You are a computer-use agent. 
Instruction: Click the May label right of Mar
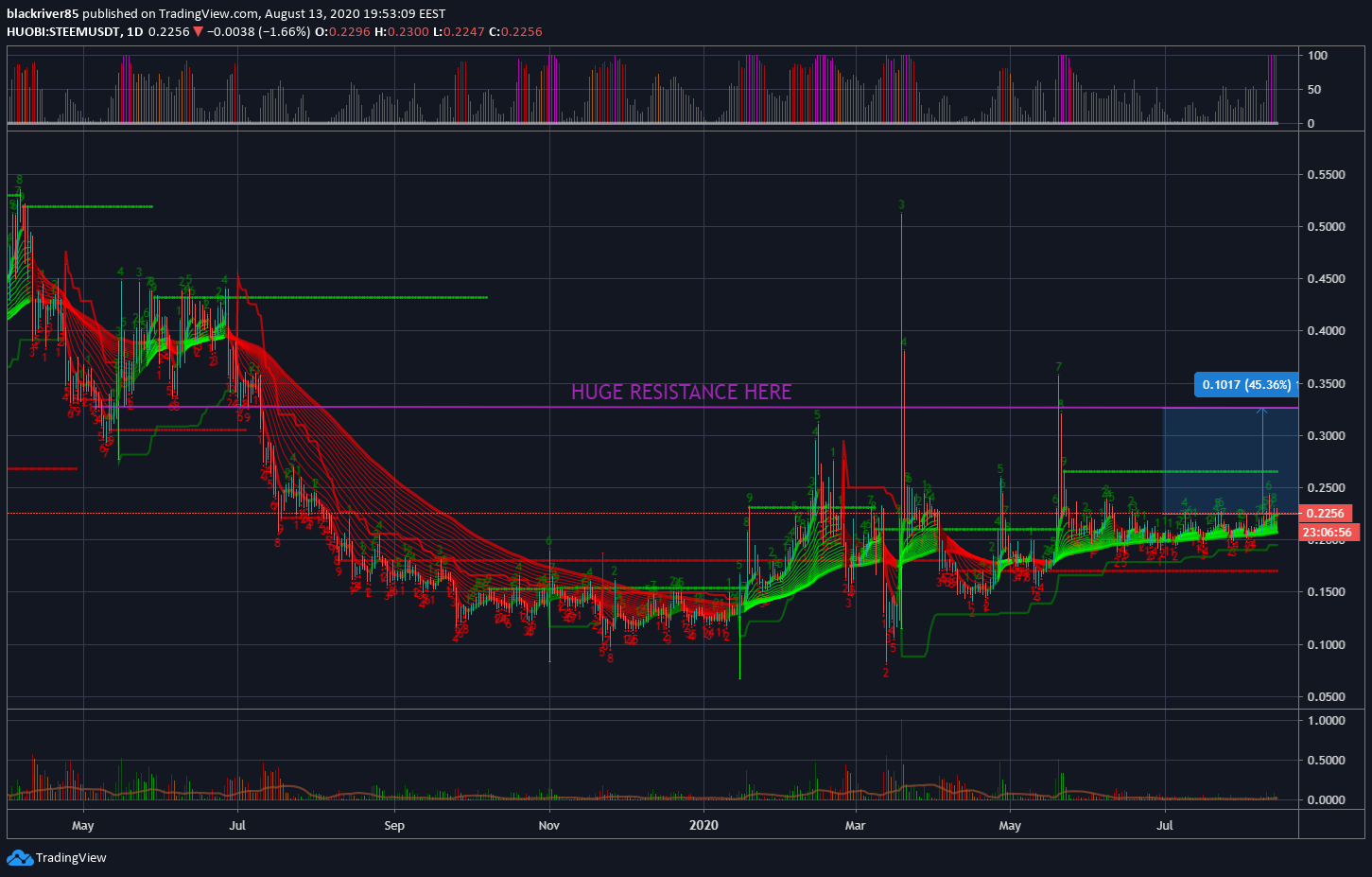click(x=1010, y=826)
